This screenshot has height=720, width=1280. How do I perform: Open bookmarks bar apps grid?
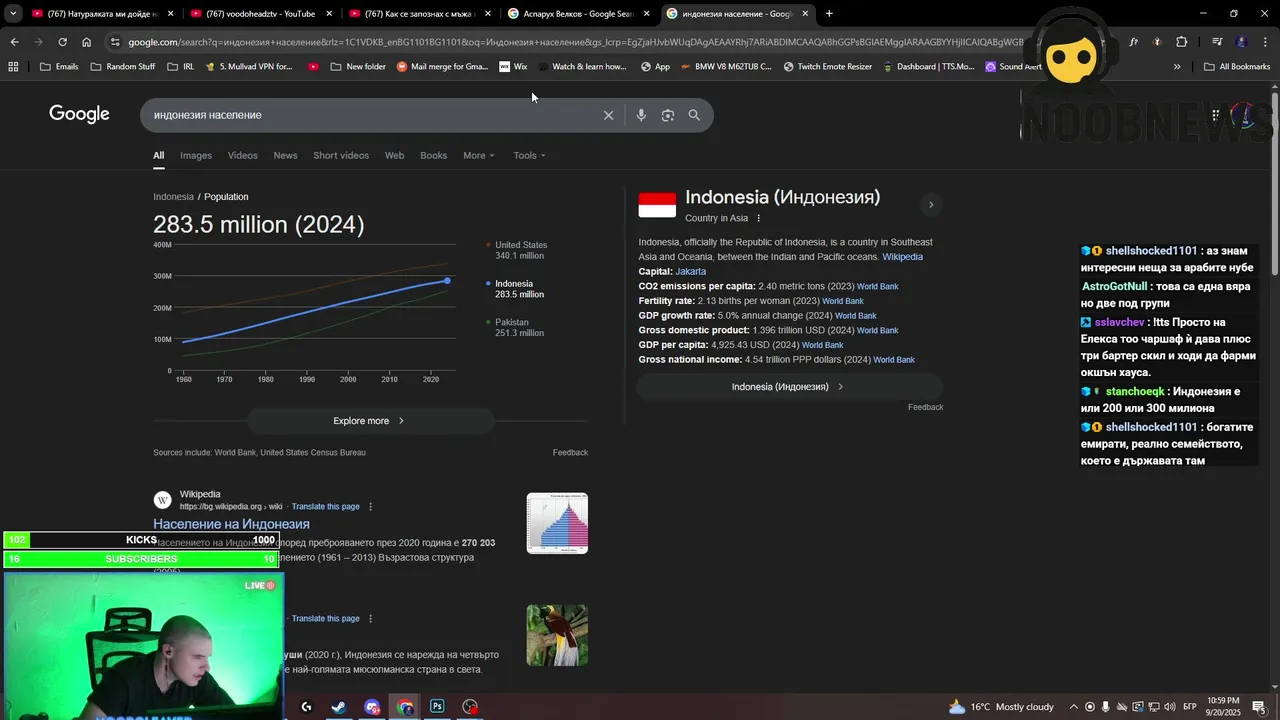click(13, 67)
